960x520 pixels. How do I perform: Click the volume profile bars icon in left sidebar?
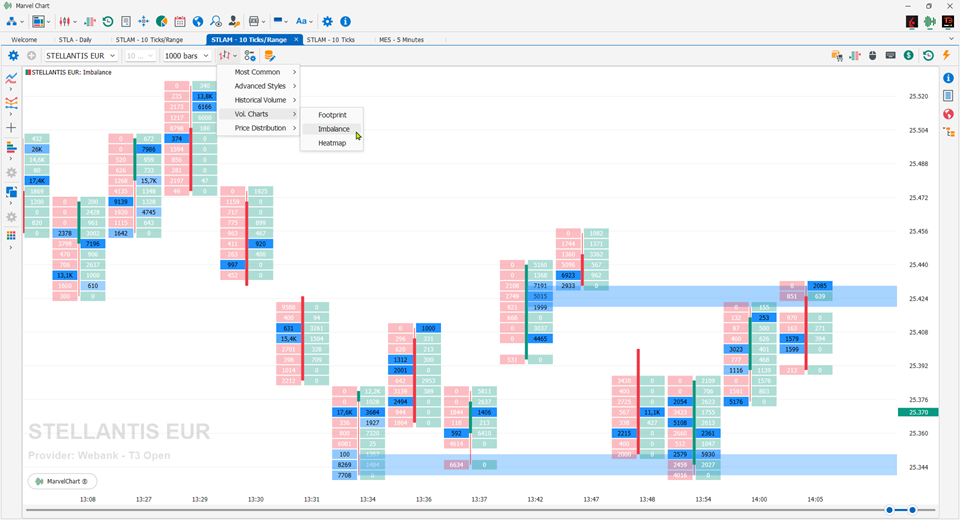(11, 148)
